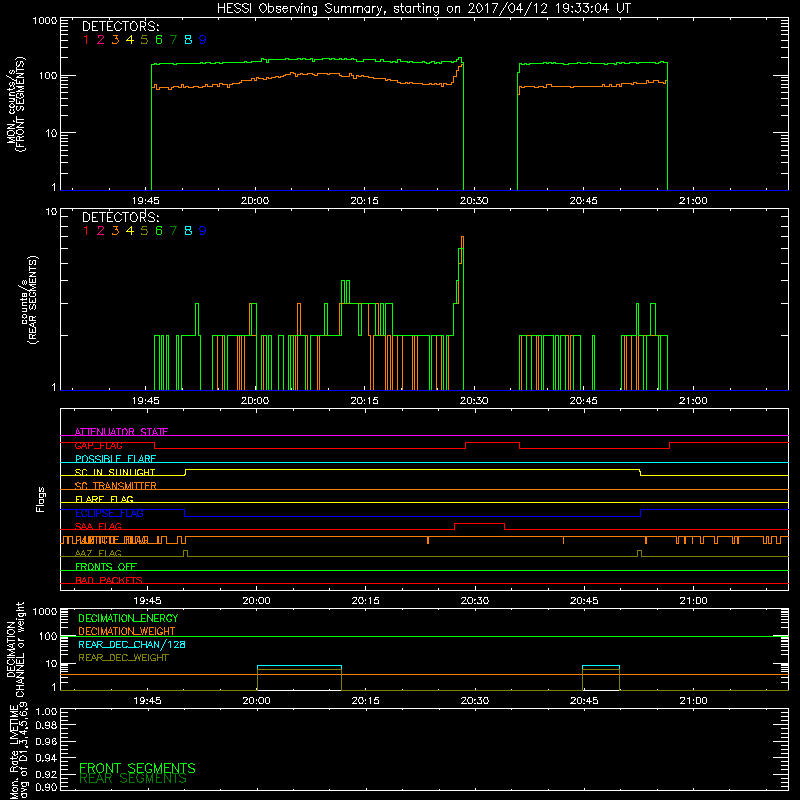Click cyan detector '8' in rear segments legend
The image size is (800, 800).
click(188, 231)
